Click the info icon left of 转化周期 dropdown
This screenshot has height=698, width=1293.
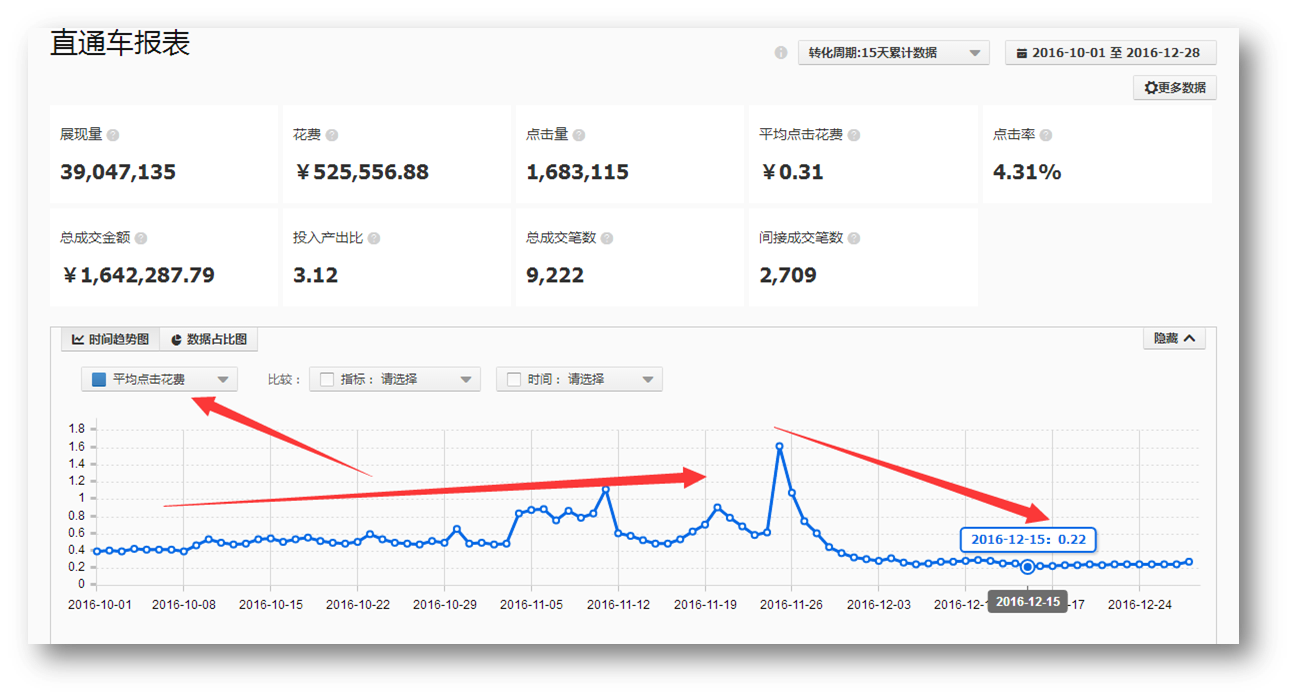(781, 53)
